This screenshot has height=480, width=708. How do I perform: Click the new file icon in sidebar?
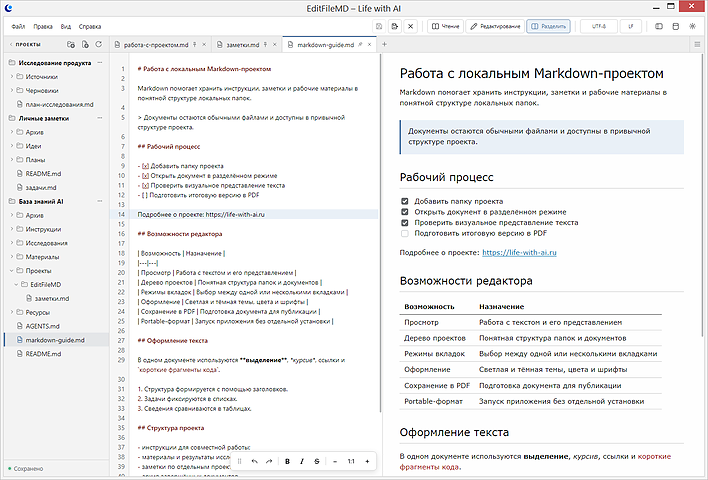85,44
